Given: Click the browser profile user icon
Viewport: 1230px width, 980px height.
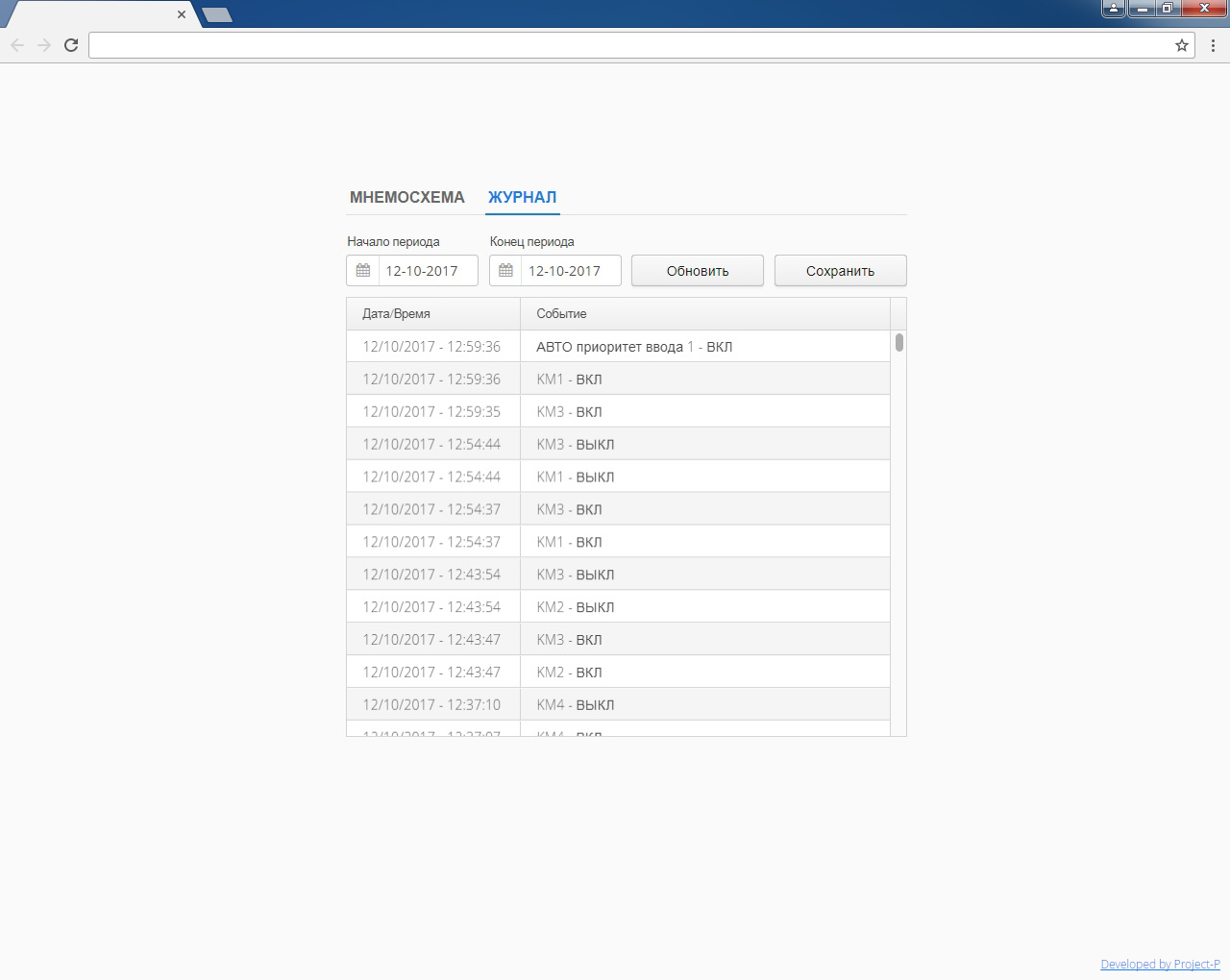Looking at the screenshot, I should pyautogui.click(x=1114, y=8).
